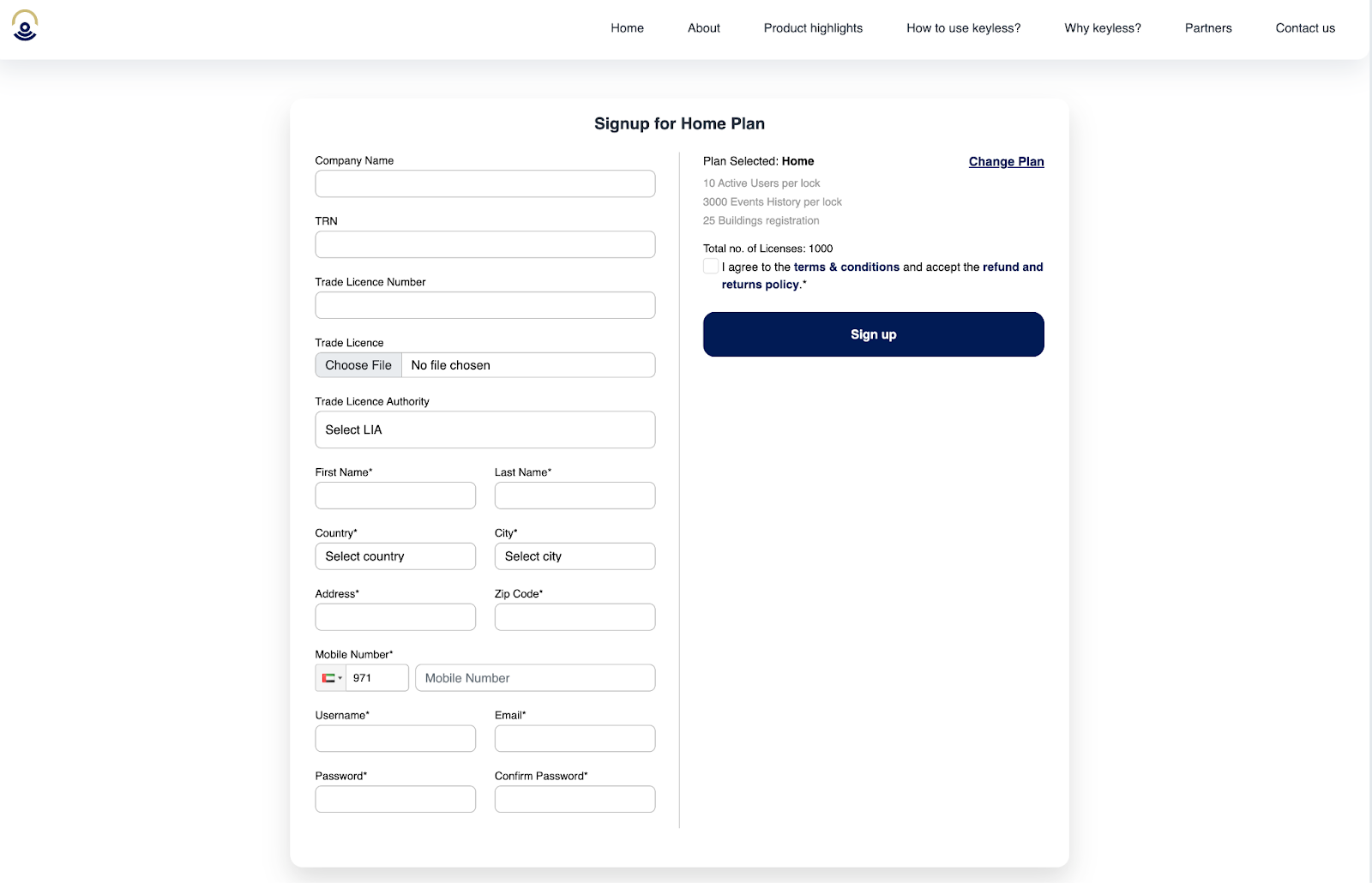Focus the Last Name field
Screen dimensions: 1372x883
575,496
